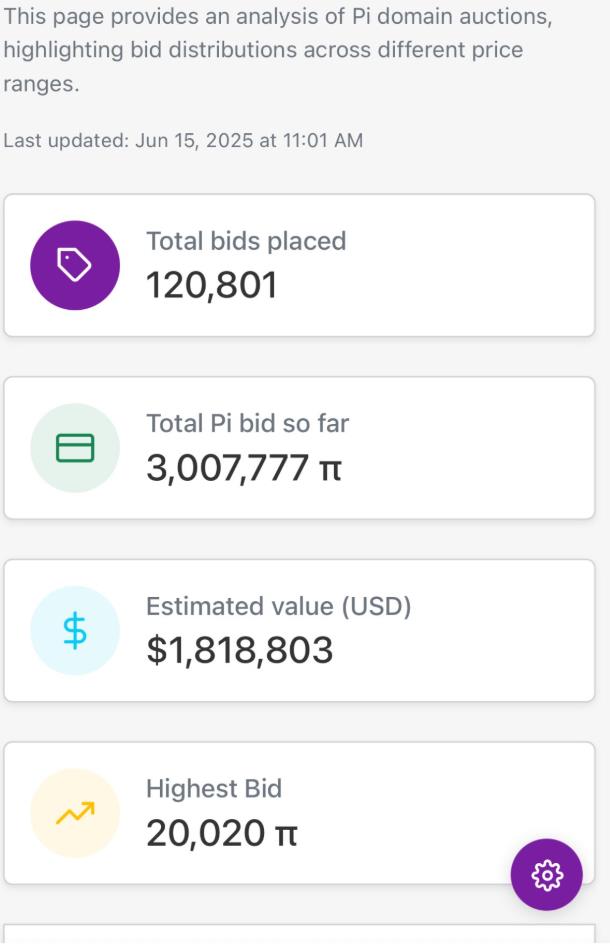Image resolution: width=610 pixels, height=944 pixels.
Task: Select the Total bids placed label
Action: pos(246,241)
